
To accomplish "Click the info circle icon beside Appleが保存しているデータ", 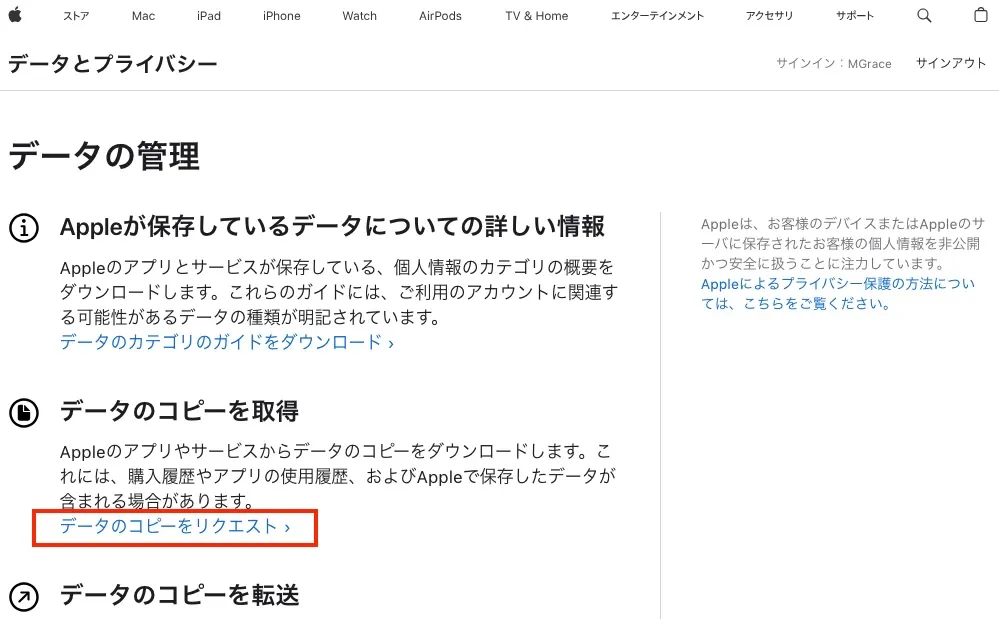I will pos(24,228).
